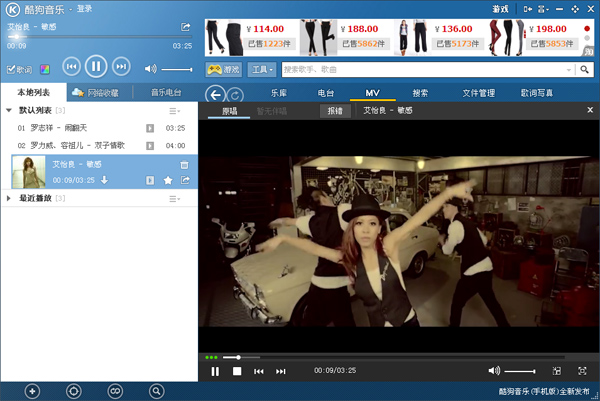Click the top-right Games menu
This screenshot has width=600, height=401.
coord(500,9)
